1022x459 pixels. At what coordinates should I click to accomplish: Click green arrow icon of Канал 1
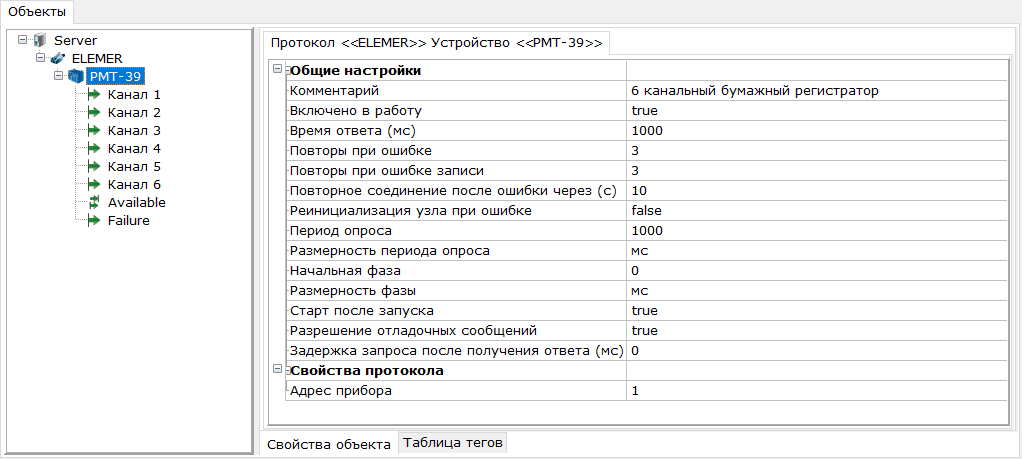[93, 95]
